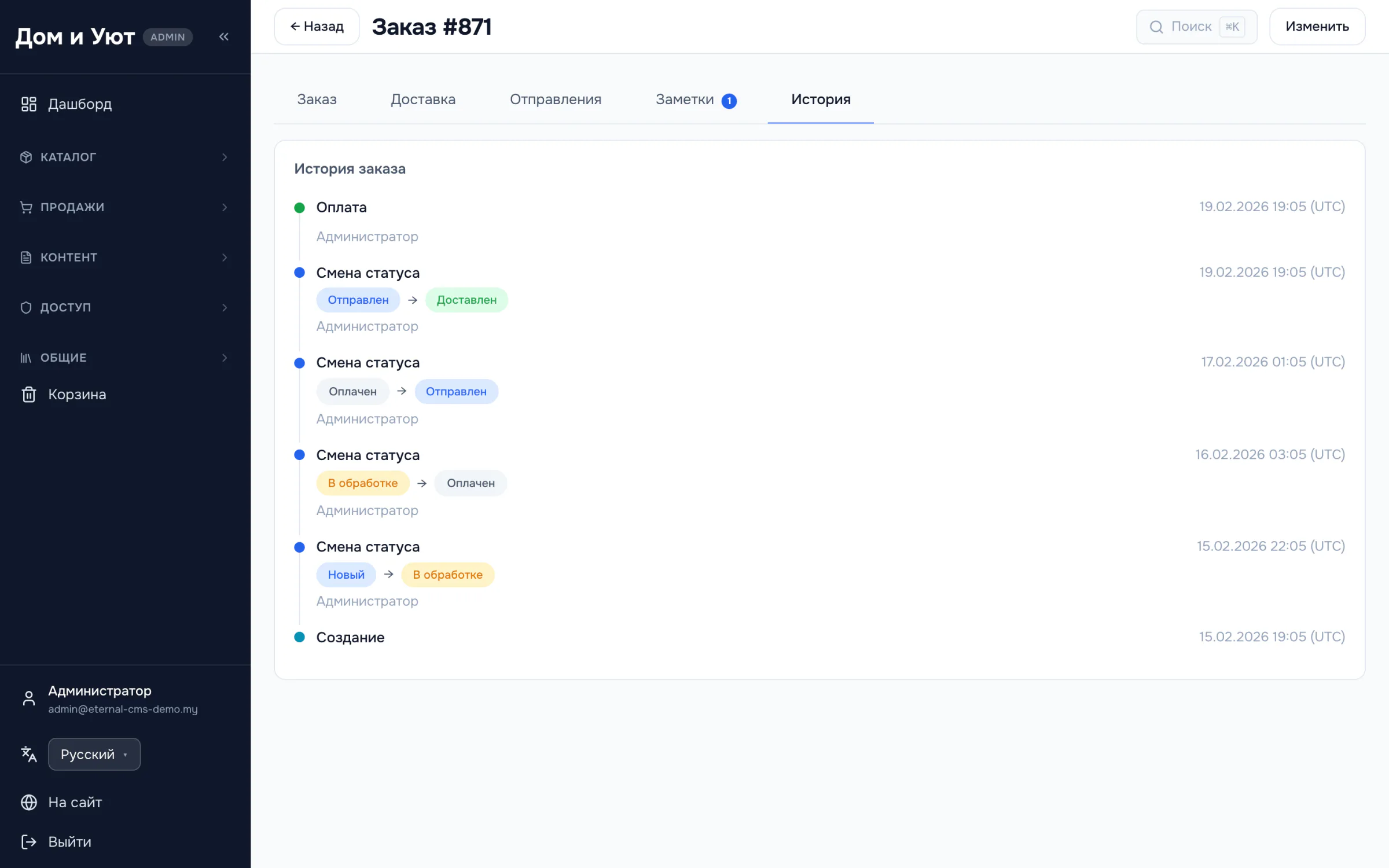This screenshot has width=1389, height=868.
Task: Click timestamp 16.02.2026 03:05 (UTC)
Action: [x=1270, y=454]
